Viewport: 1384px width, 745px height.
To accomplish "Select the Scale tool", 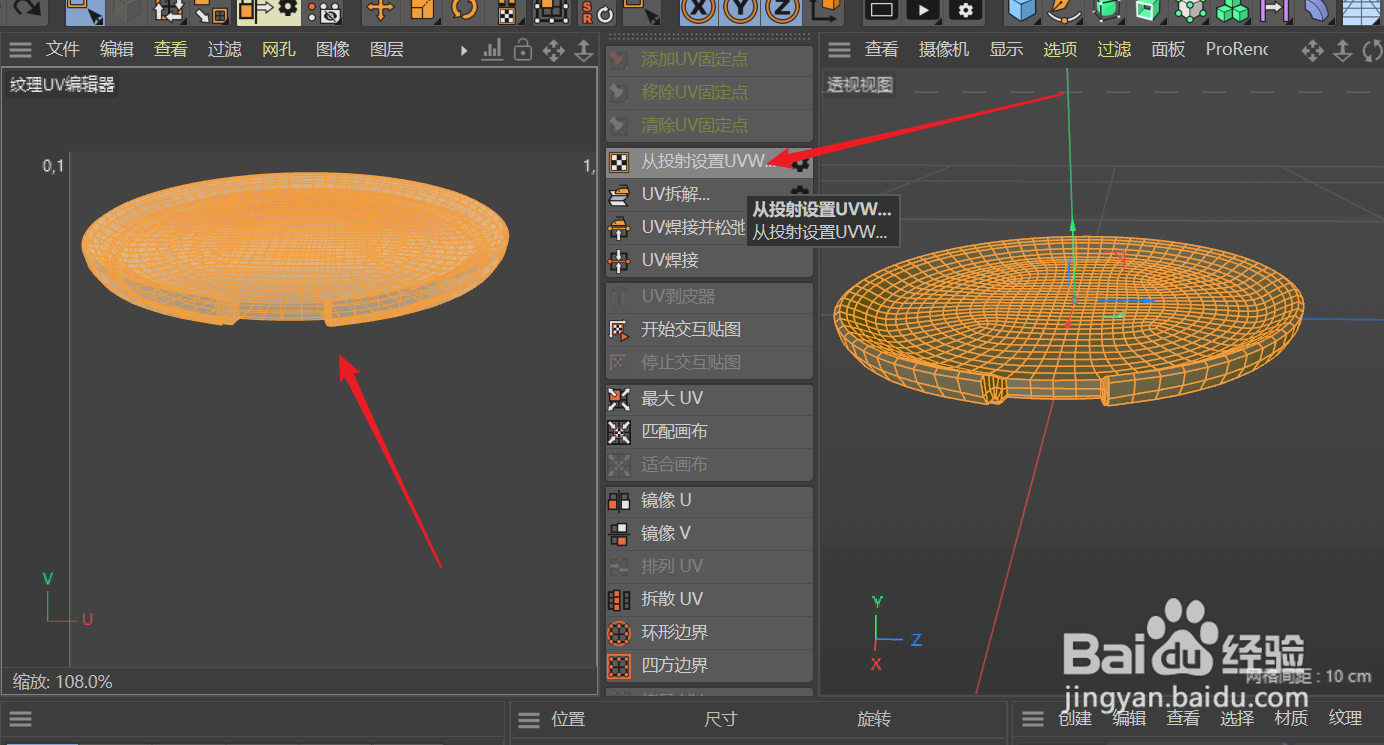I will (x=423, y=11).
